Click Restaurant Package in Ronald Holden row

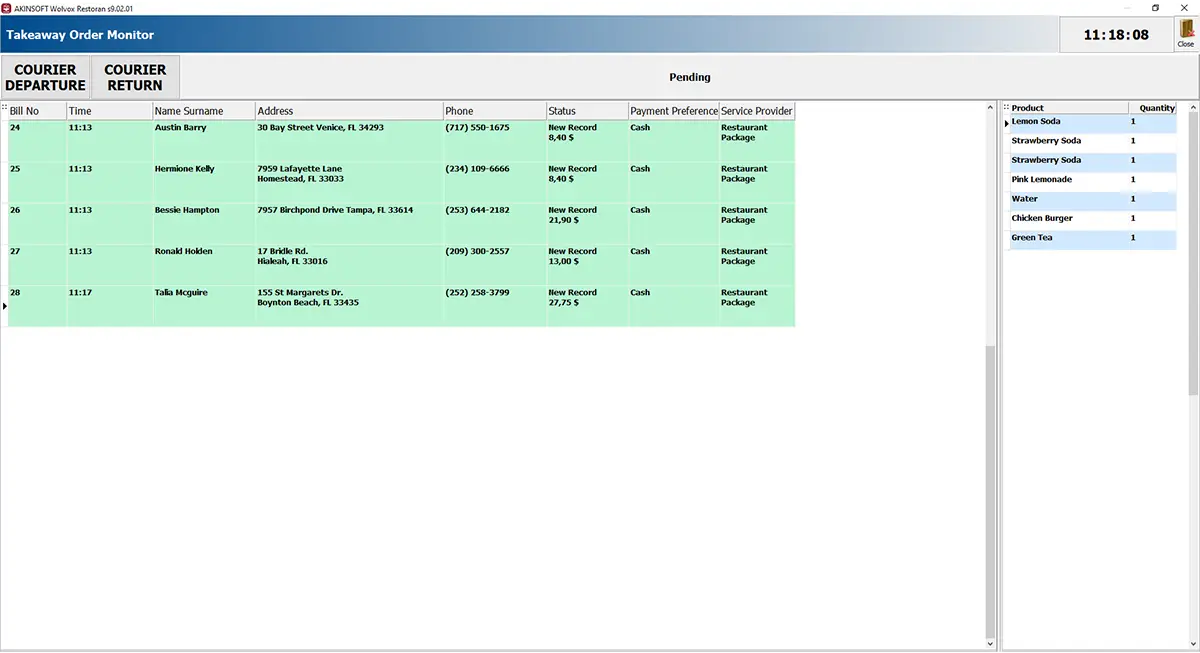tap(744, 256)
